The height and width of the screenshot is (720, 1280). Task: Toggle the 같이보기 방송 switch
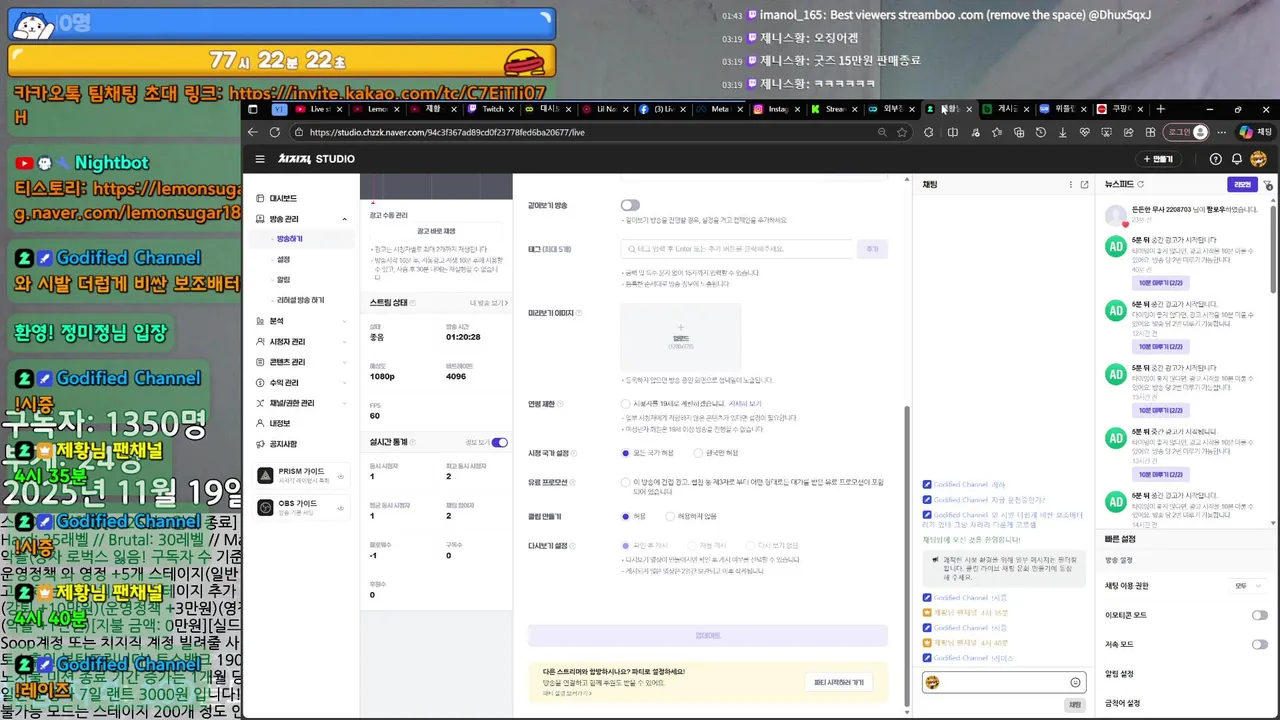click(x=630, y=205)
